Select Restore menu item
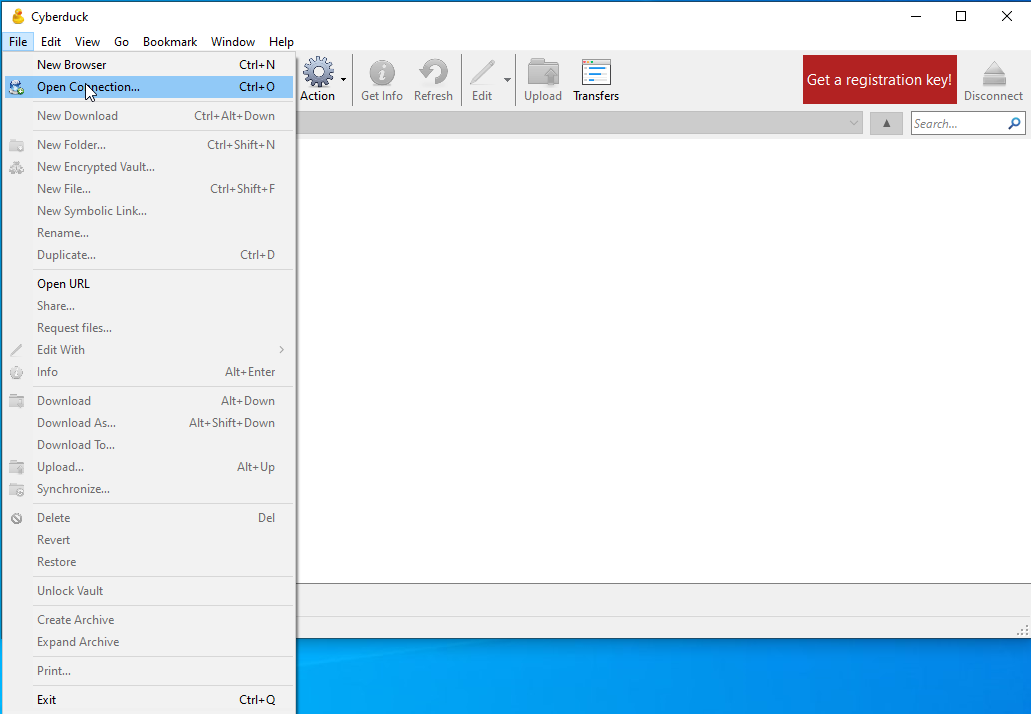The image size is (1031, 714). pyautogui.click(x=149, y=562)
